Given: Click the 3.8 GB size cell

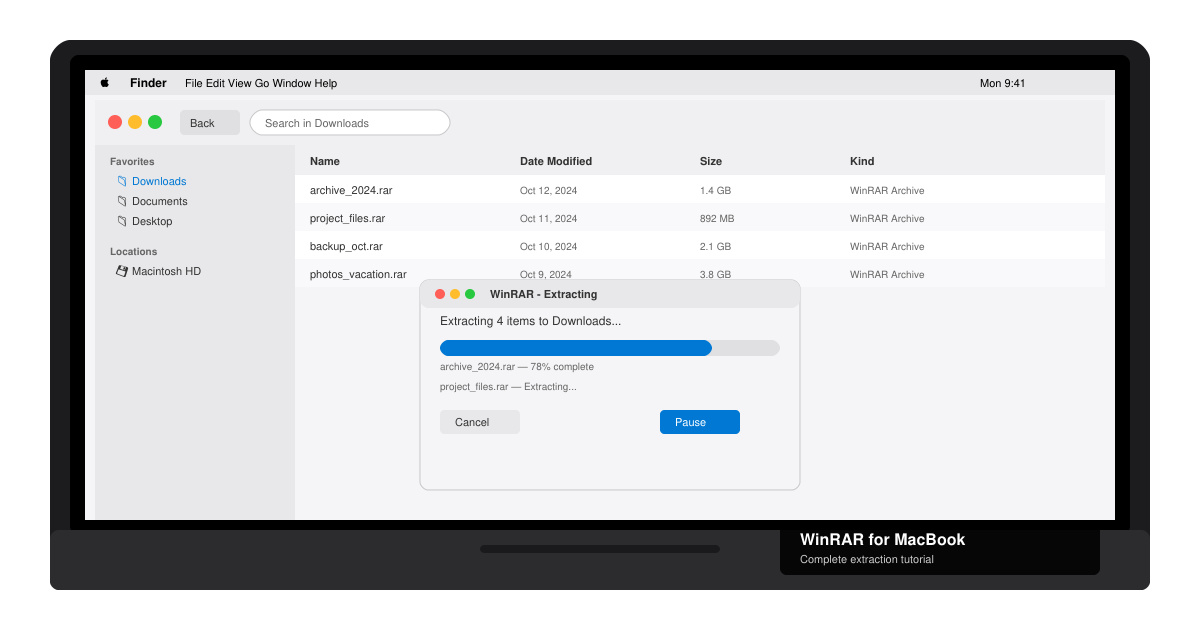Looking at the screenshot, I should click(x=715, y=274).
